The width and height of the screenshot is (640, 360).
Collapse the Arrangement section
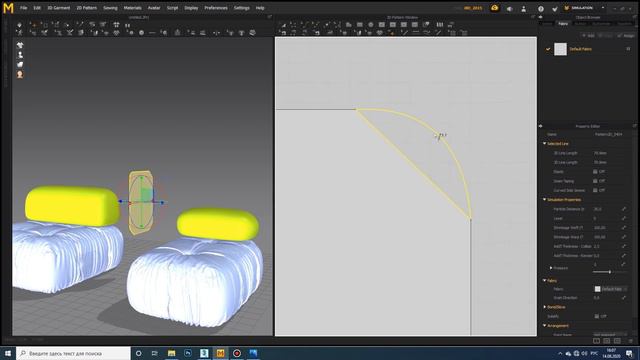click(544, 326)
